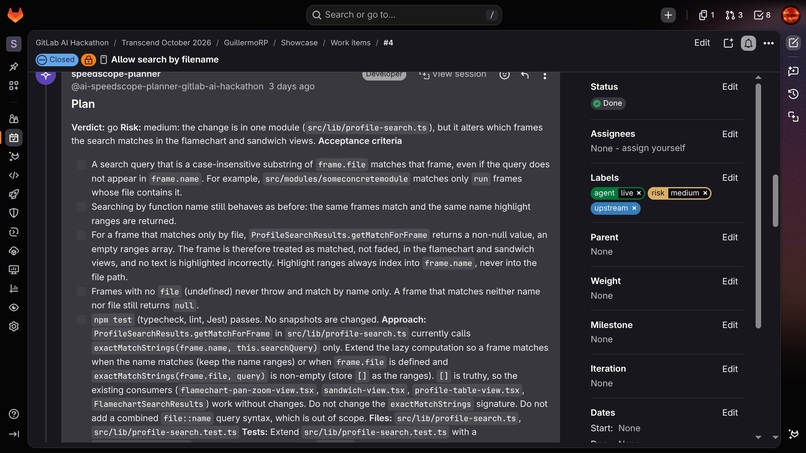Image resolution: width=806 pixels, height=453 pixels.
Task: Collapse the left sidebar with the arrow icon
Action: (x=14, y=434)
